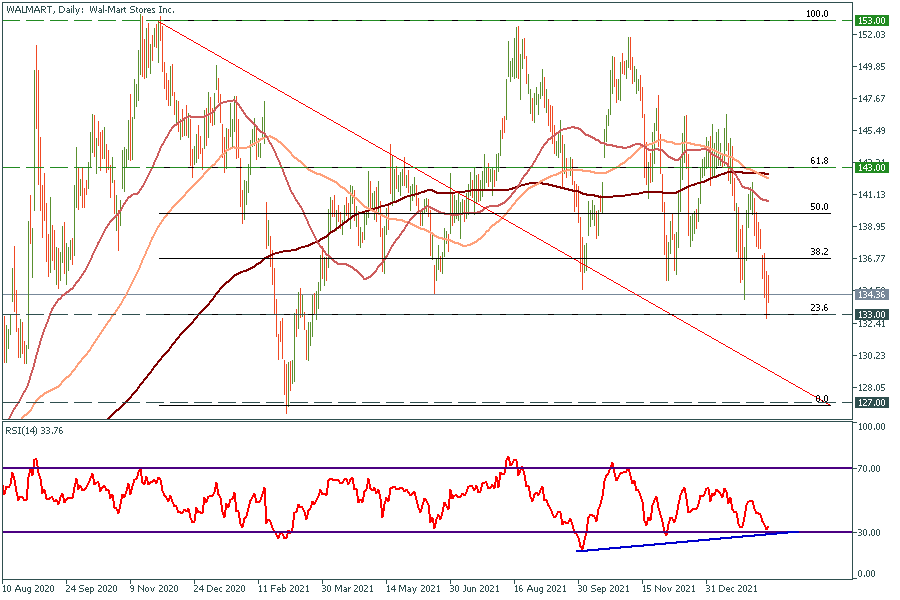
Task: Select the 134.36 current price label
Action: [x=872, y=295]
